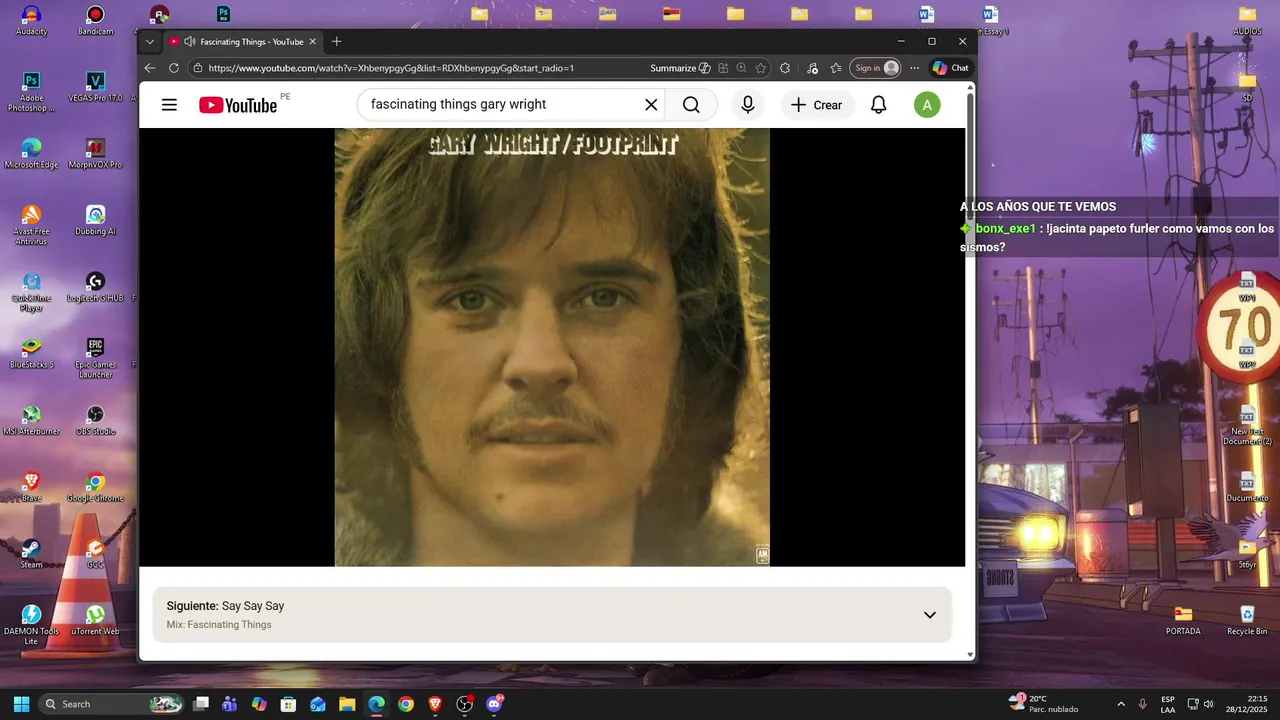1280x720 pixels.
Task: Add page to favorites star icon
Action: (x=761, y=68)
